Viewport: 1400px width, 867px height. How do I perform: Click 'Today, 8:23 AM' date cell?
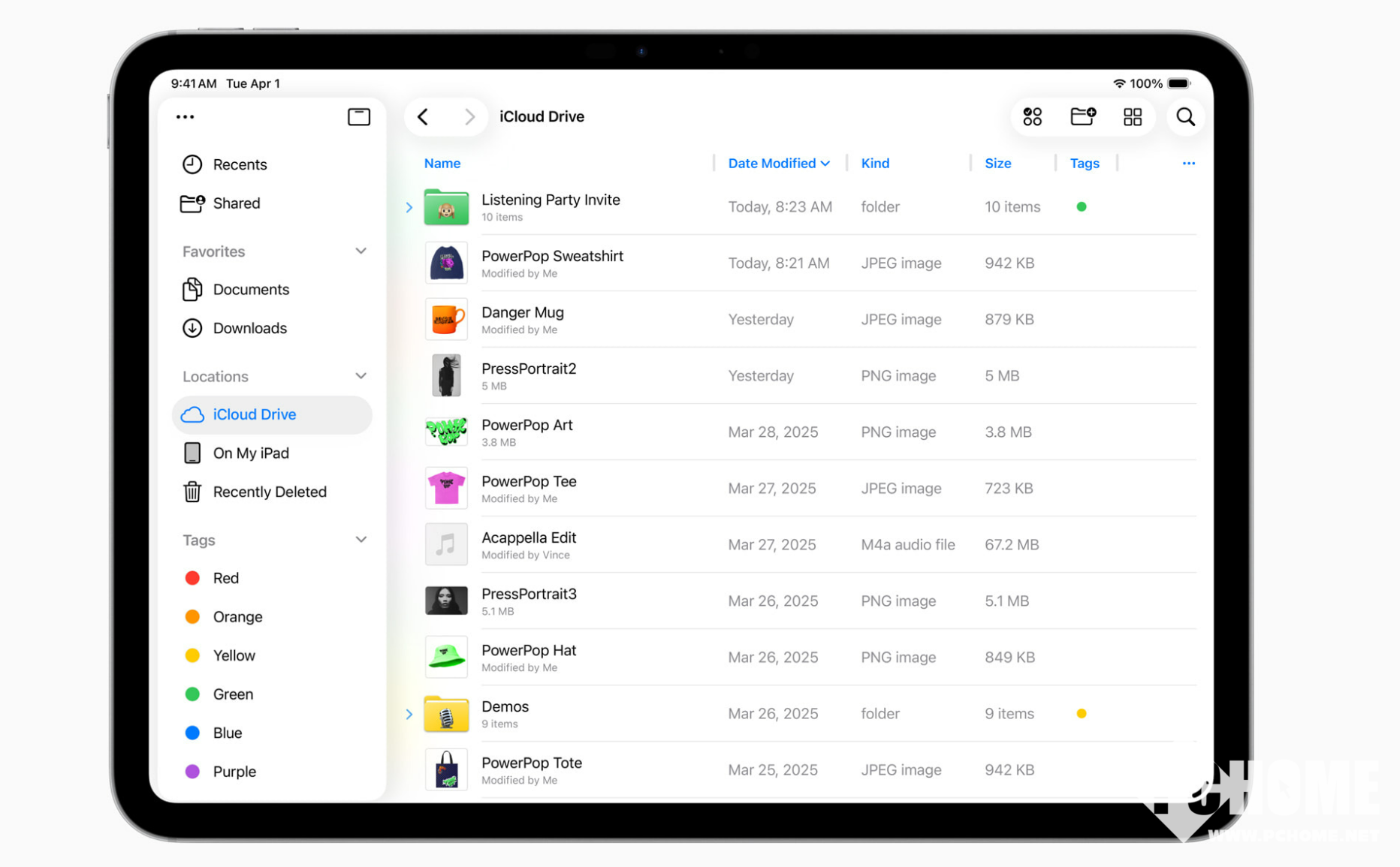(780, 207)
